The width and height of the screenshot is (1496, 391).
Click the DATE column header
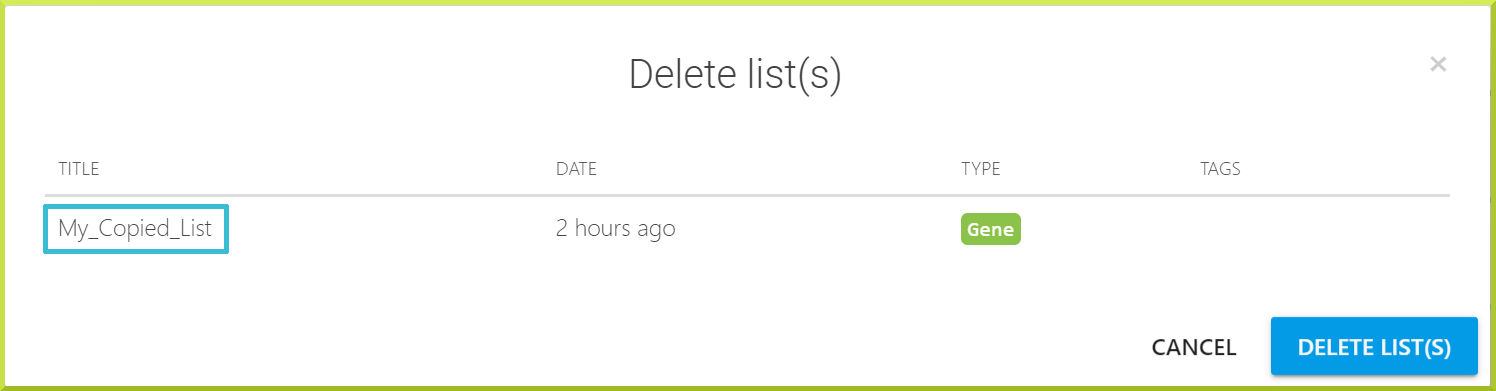click(x=576, y=169)
